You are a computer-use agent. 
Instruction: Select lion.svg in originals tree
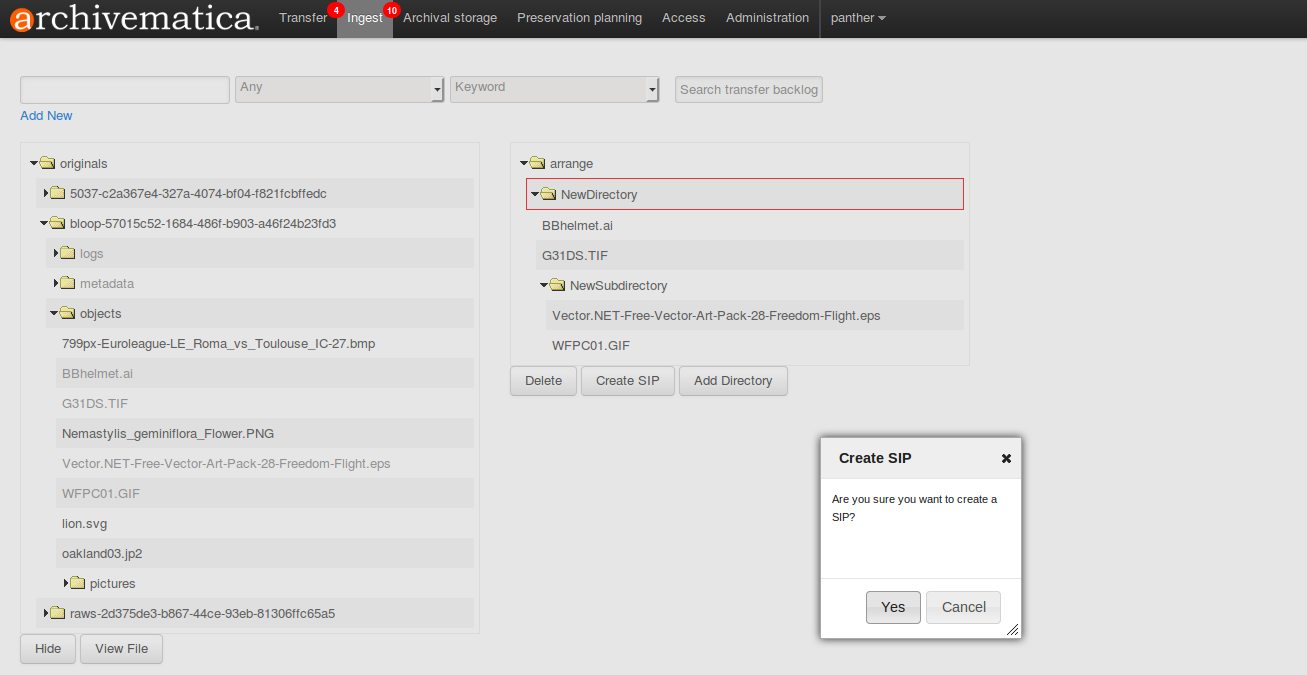(x=85, y=523)
